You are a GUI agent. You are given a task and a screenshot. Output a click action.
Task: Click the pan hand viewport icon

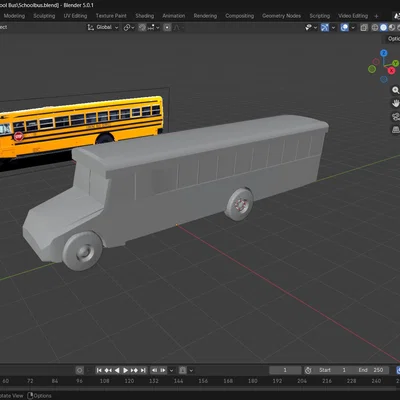pyautogui.click(x=395, y=103)
